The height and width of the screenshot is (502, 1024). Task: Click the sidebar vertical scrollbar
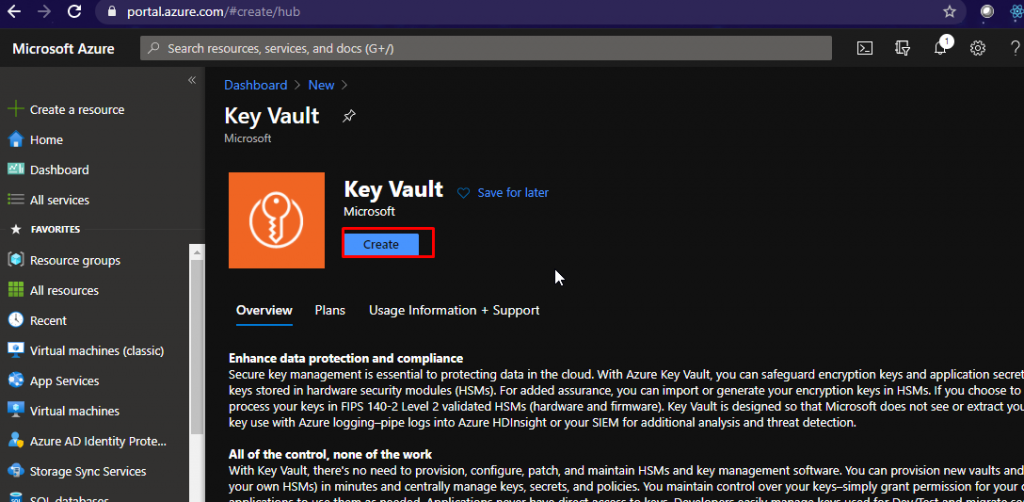point(197,346)
